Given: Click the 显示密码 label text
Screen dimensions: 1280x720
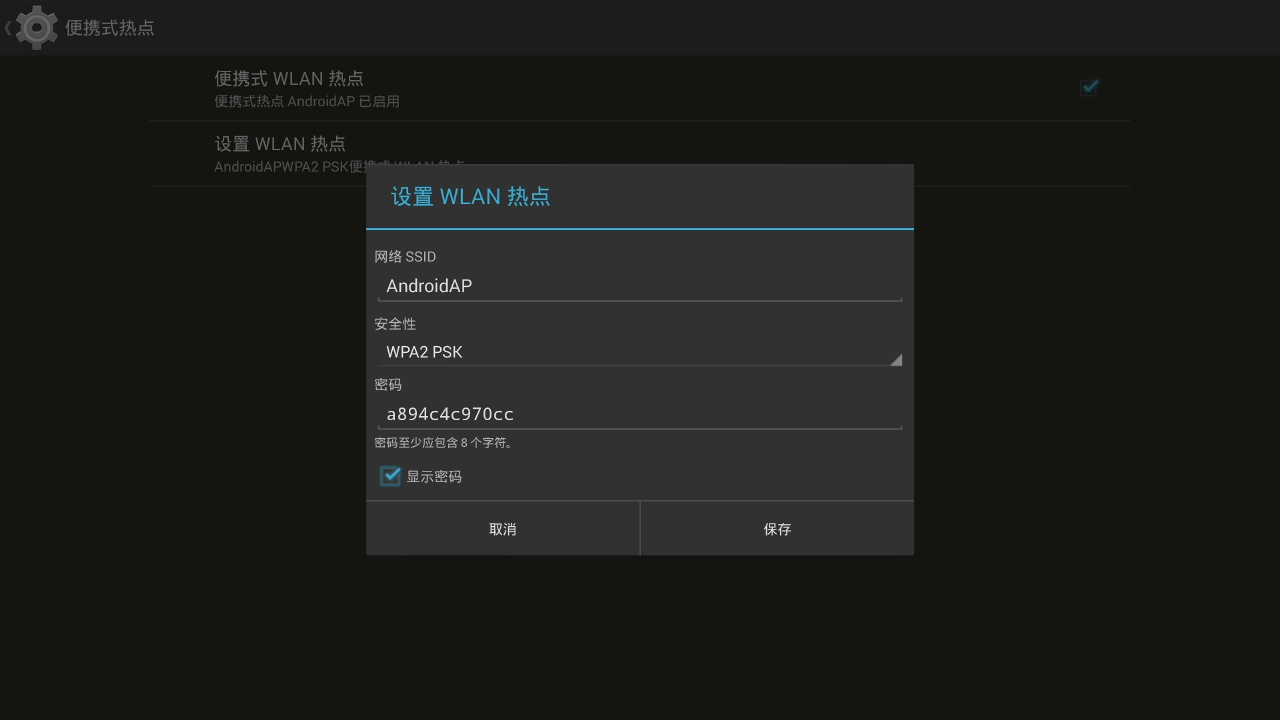Looking at the screenshot, I should click(x=434, y=477).
